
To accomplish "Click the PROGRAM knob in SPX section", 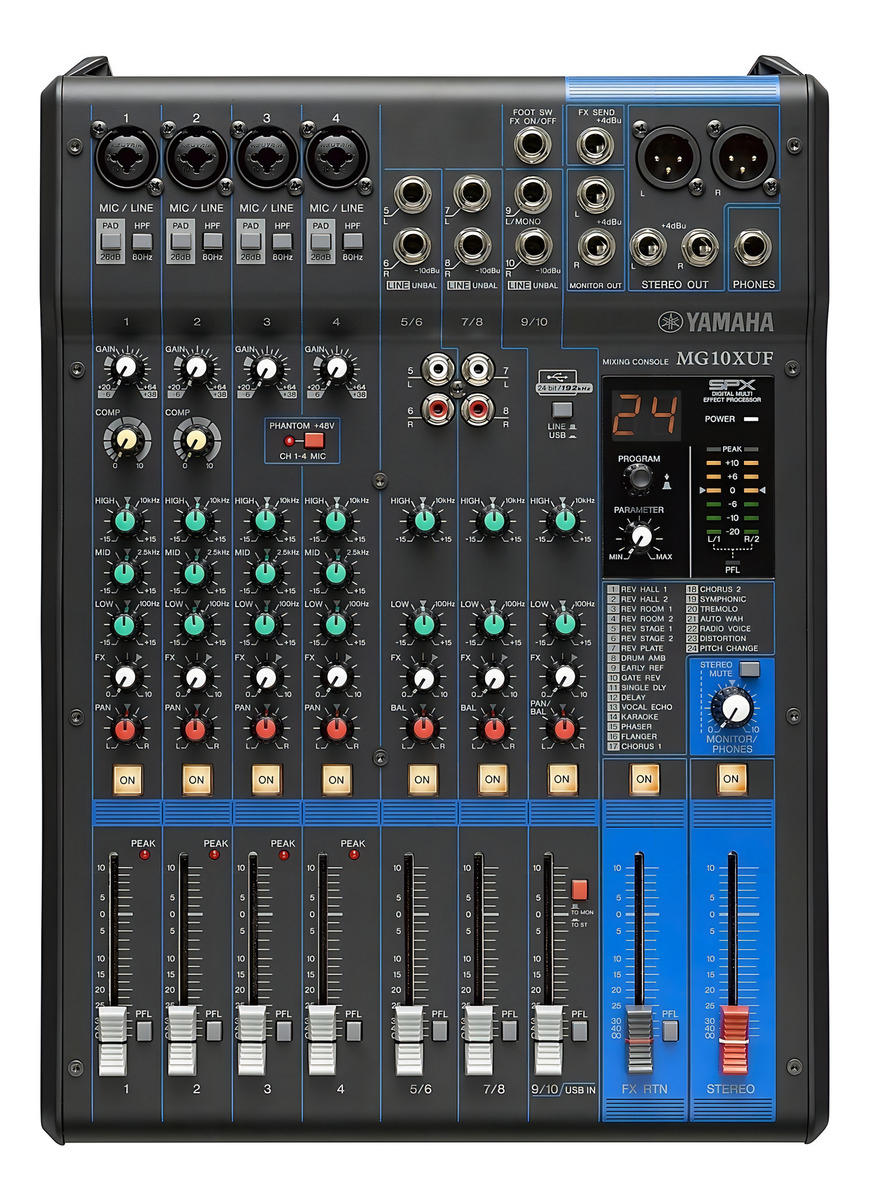I will click(637, 479).
